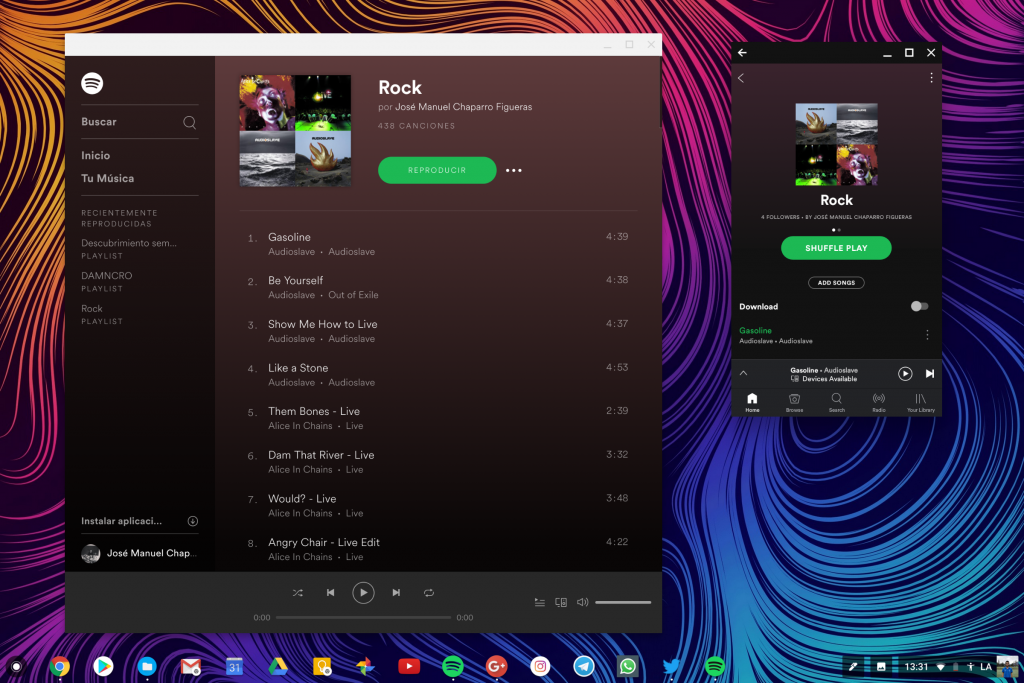Viewport: 1024px width, 683px height.
Task: Open the Play Store from the shelf
Action: pyautogui.click(x=103, y=666)
